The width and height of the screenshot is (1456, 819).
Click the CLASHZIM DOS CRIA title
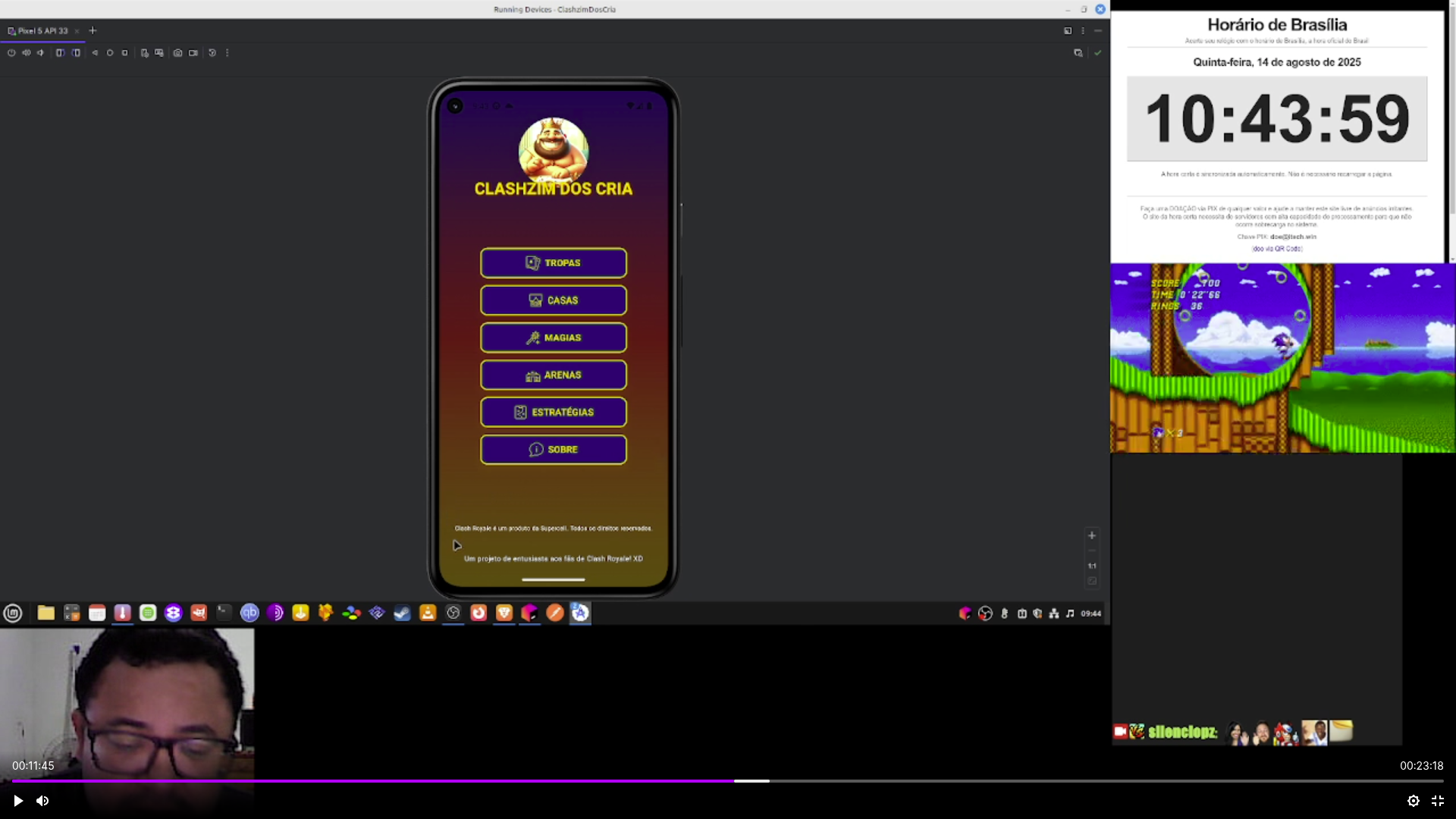(x=554, y=189)
